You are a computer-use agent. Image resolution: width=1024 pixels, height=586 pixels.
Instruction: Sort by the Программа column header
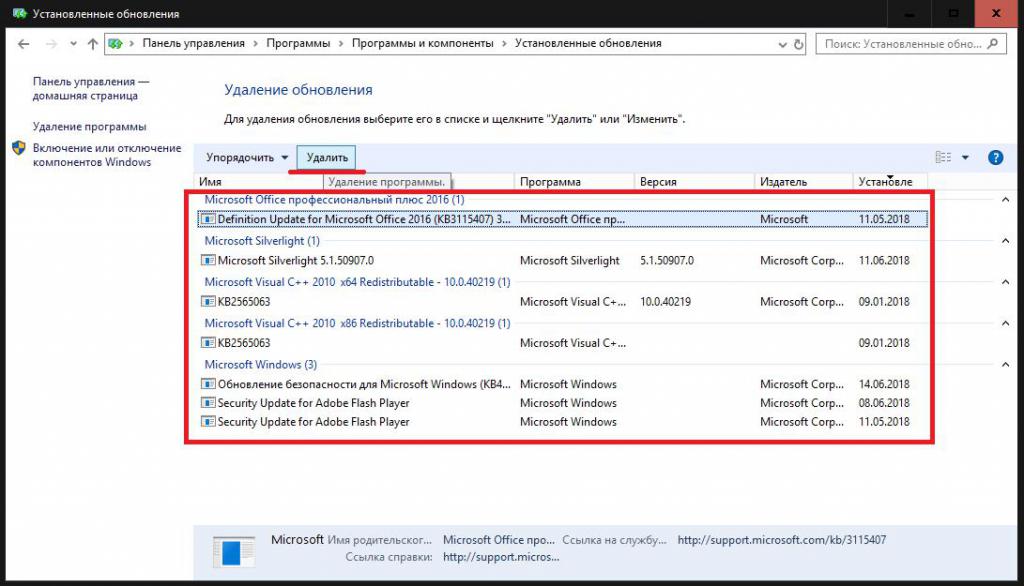click(575, 182)
